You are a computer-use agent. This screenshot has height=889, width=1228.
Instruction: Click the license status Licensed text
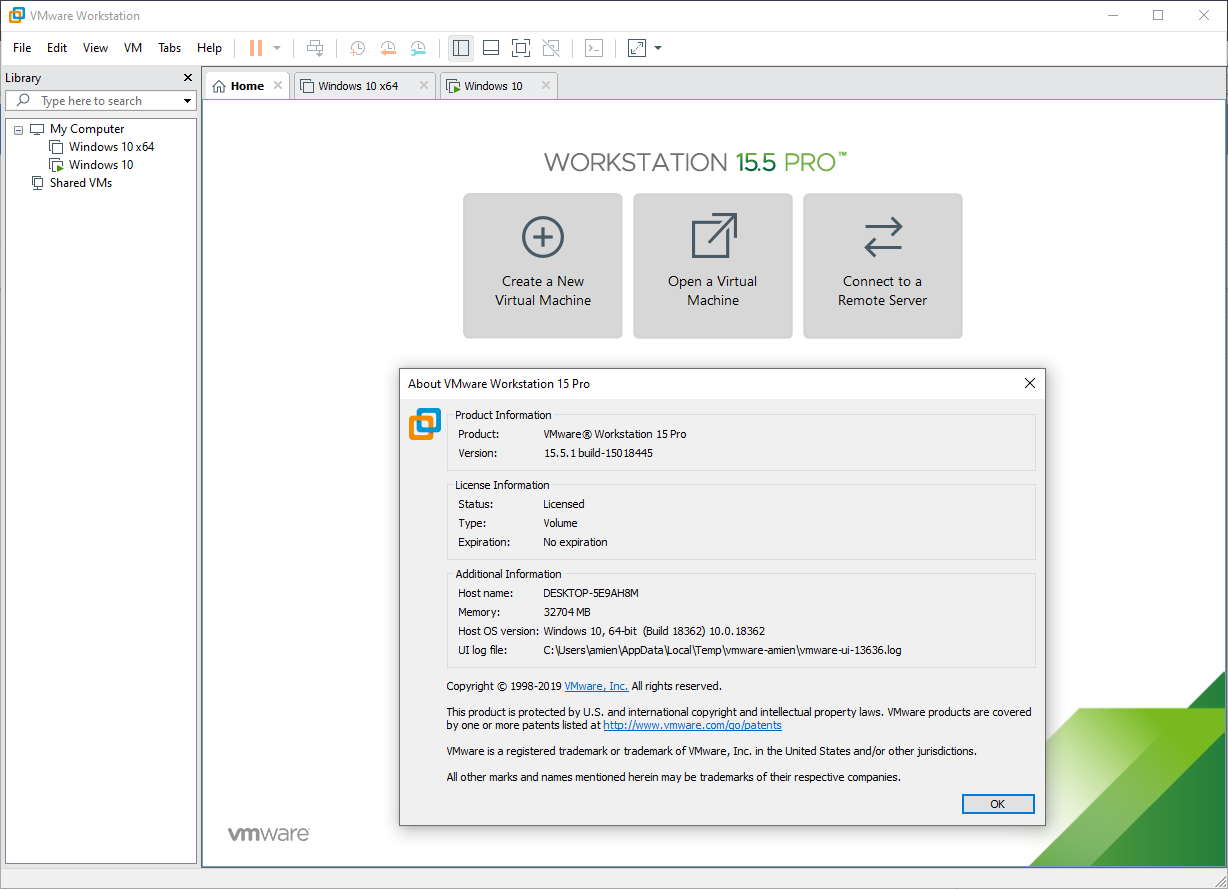tap(564, 504)
